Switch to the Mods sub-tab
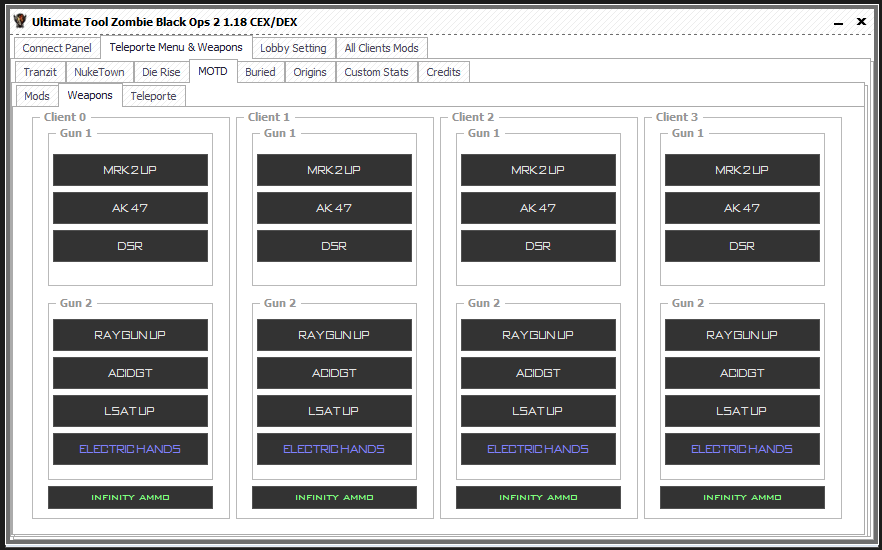This screenshot has height=550, width=882. 37,96
